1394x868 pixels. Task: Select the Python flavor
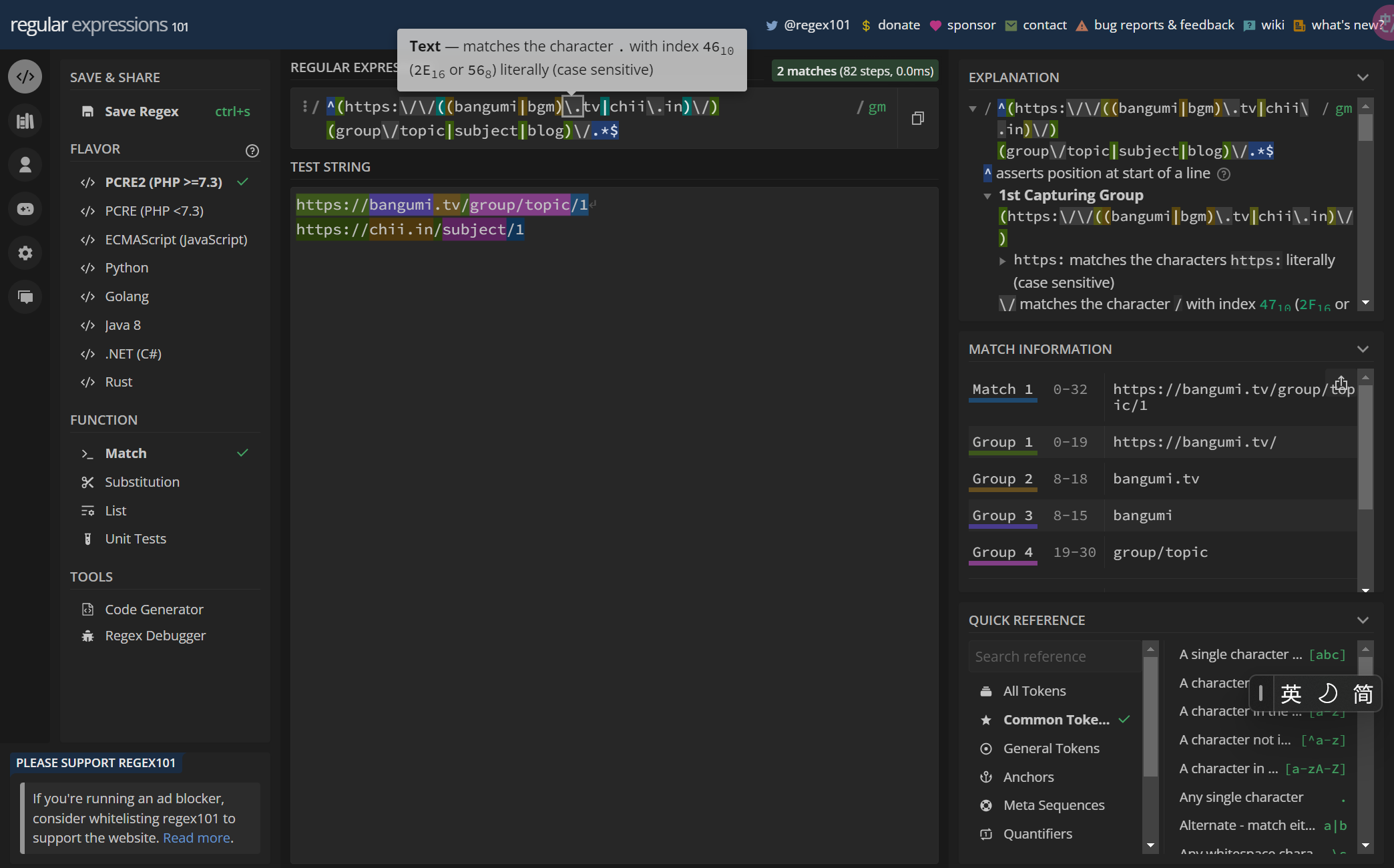coord(127,268)
